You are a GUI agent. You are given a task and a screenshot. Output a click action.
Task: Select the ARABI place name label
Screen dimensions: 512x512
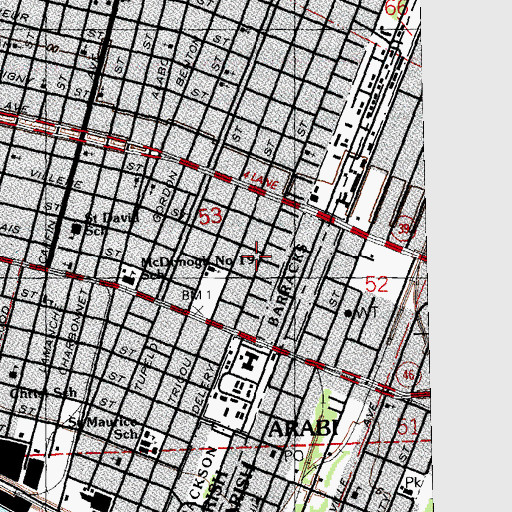tap(304, 428)
